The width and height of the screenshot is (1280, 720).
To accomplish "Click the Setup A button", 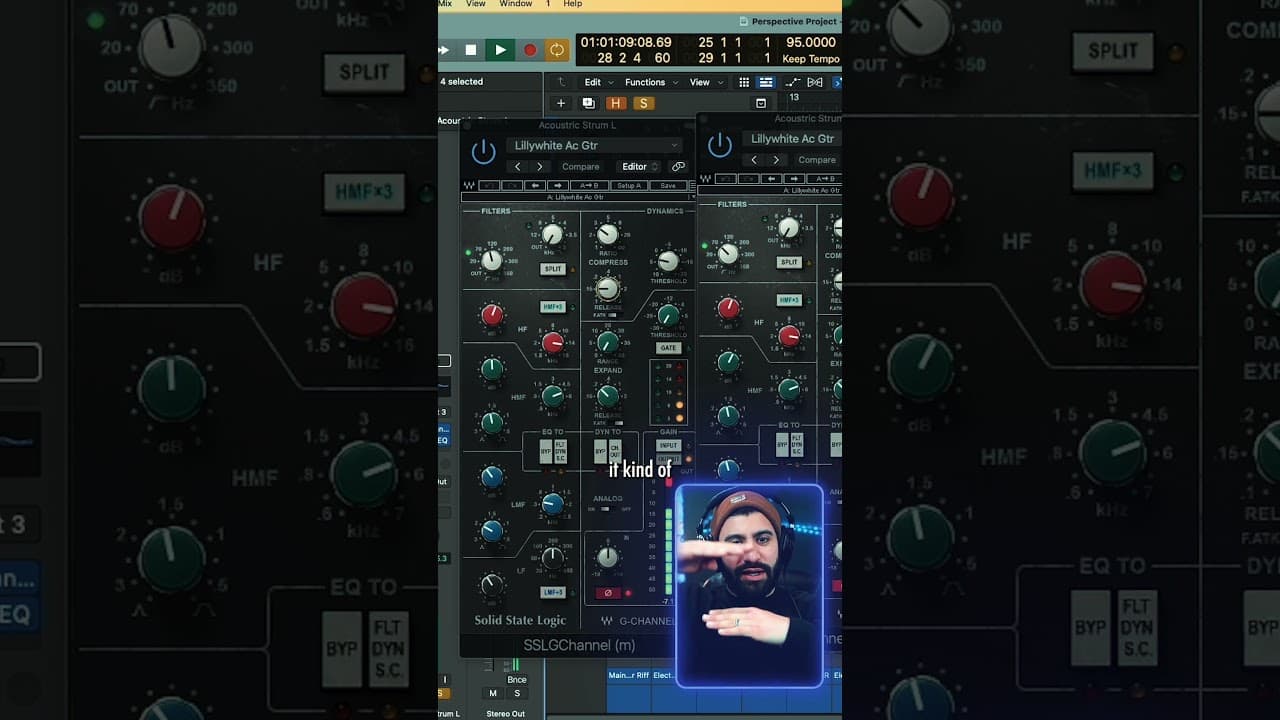I will coord(629,186).
